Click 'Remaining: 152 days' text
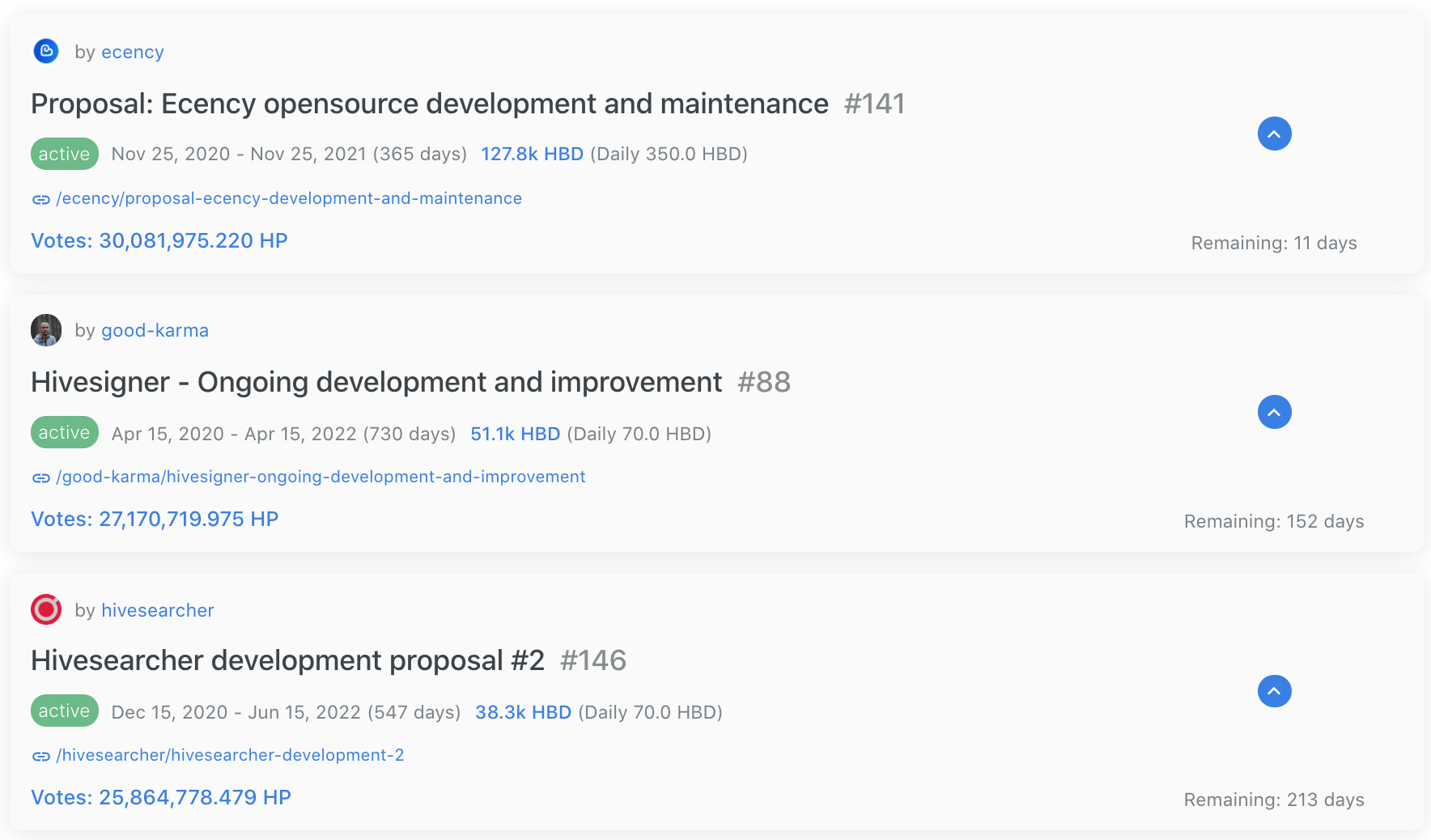Image resolution: width=1431 pixels, height=840 pixels. coord(1274,521)
